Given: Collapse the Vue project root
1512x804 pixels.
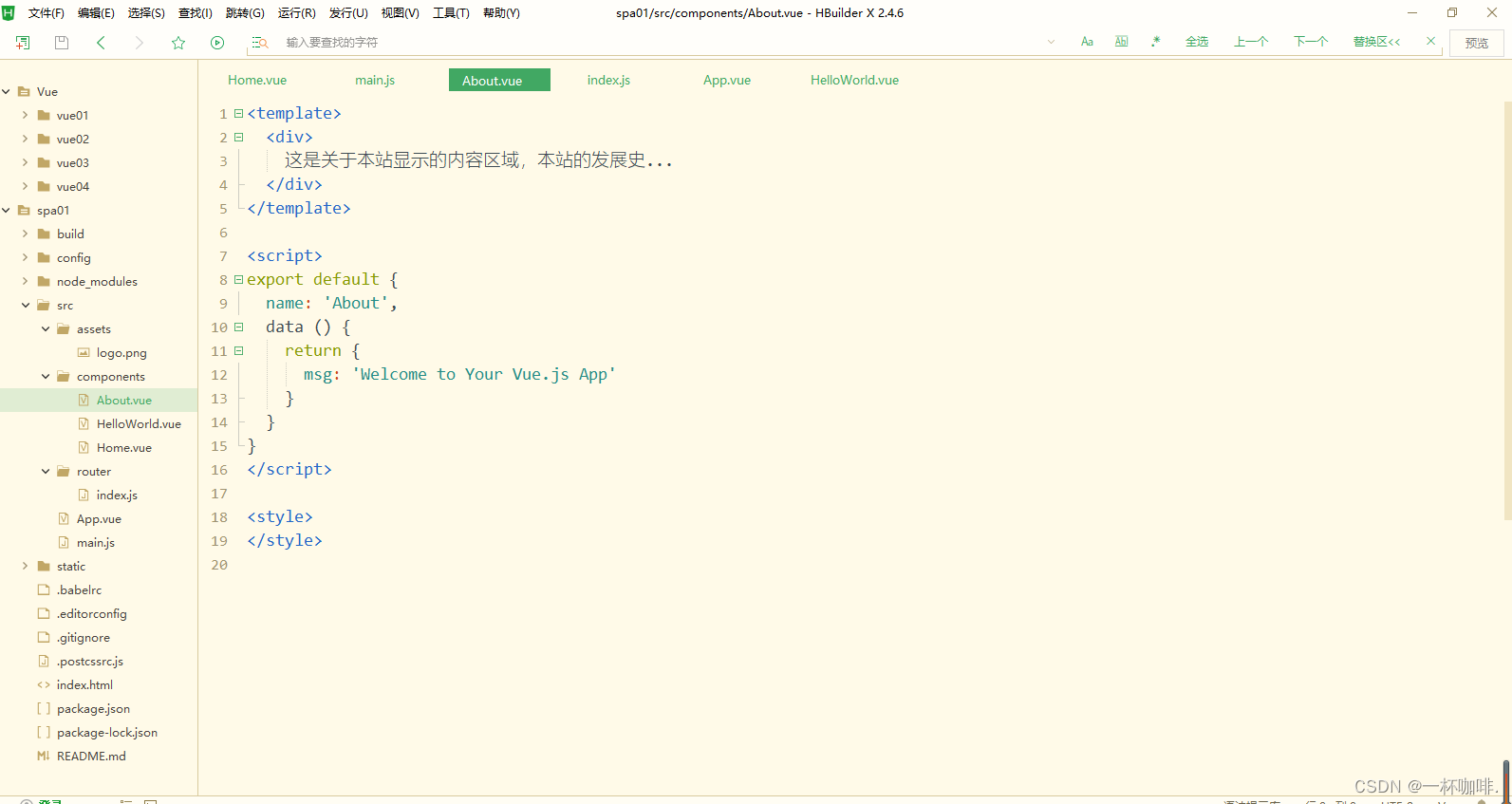Looking at the screenshot, I should [7, 91].
